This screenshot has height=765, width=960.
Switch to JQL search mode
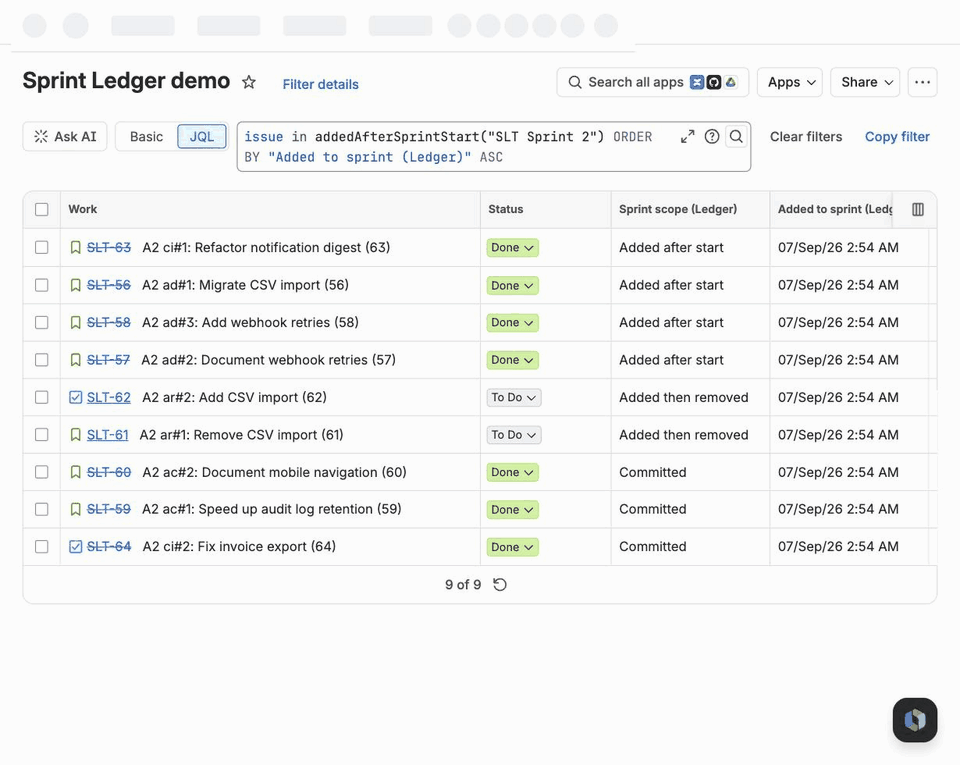pyautogui.click(x=201, y=136)
